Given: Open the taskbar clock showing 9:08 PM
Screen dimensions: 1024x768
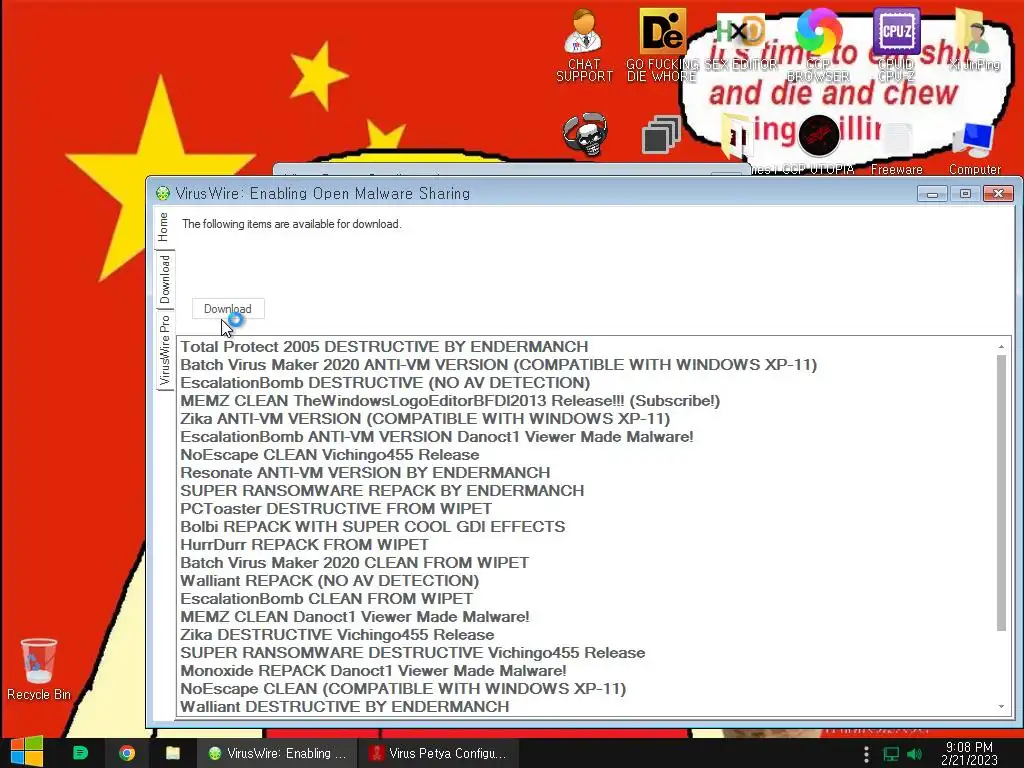Looking at the screenshot, I should (969, 753).
